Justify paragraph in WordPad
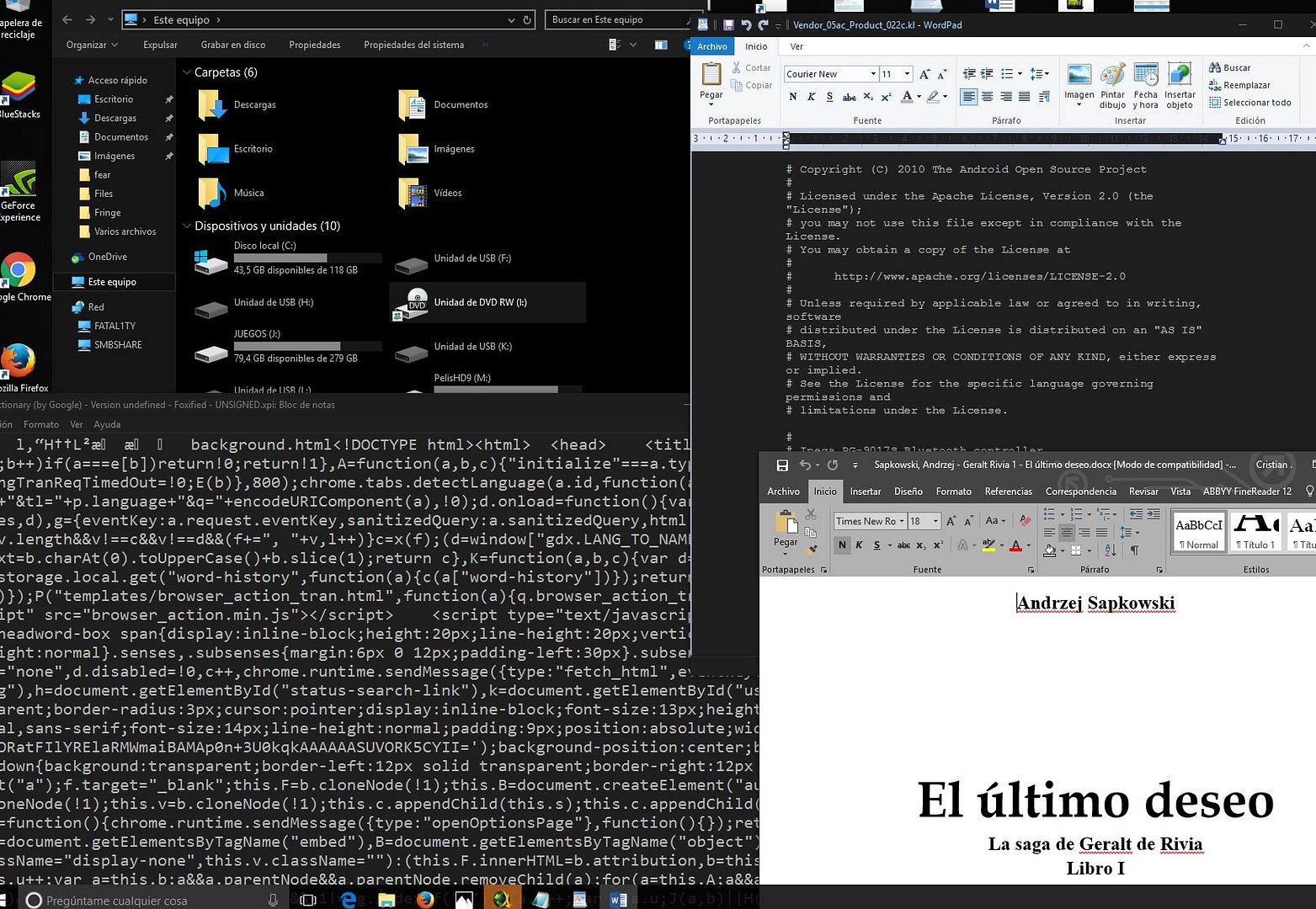 pos(1024,97)
